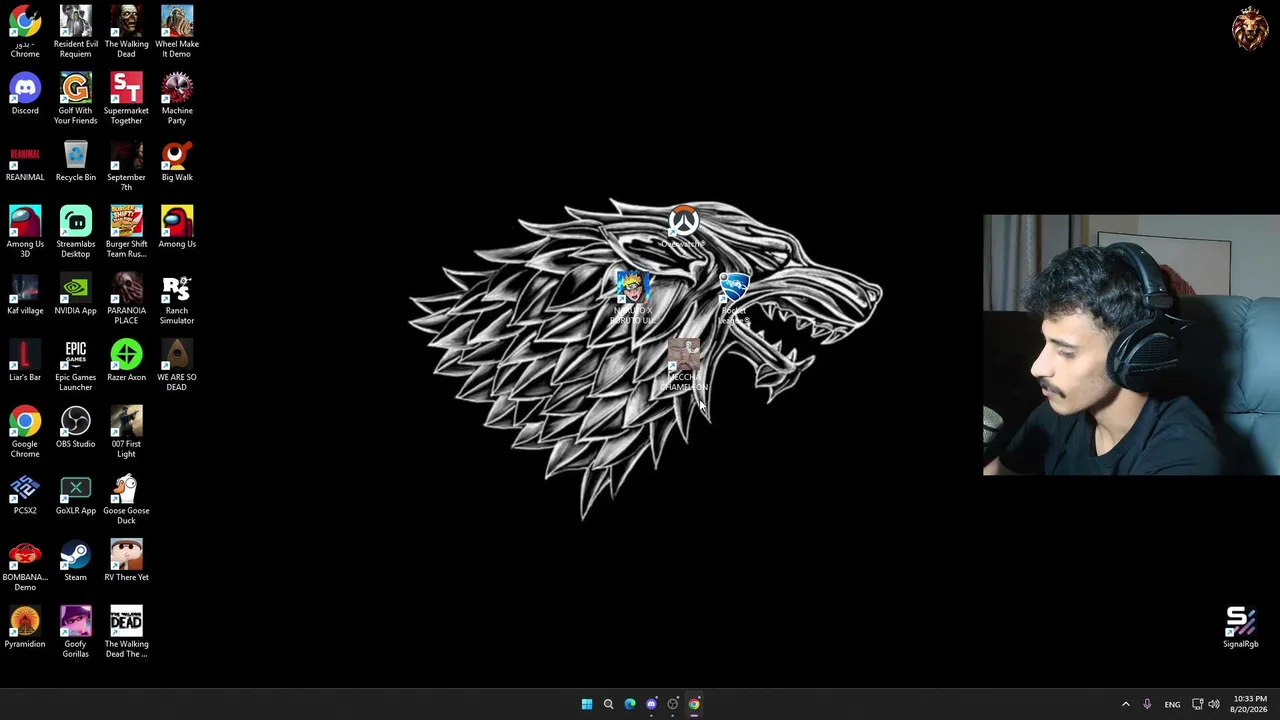Image resolution: width=1280 pixels, height=720 pixels.
Task: Open network quick settings from tray
Action: [x=1197, y=704]
